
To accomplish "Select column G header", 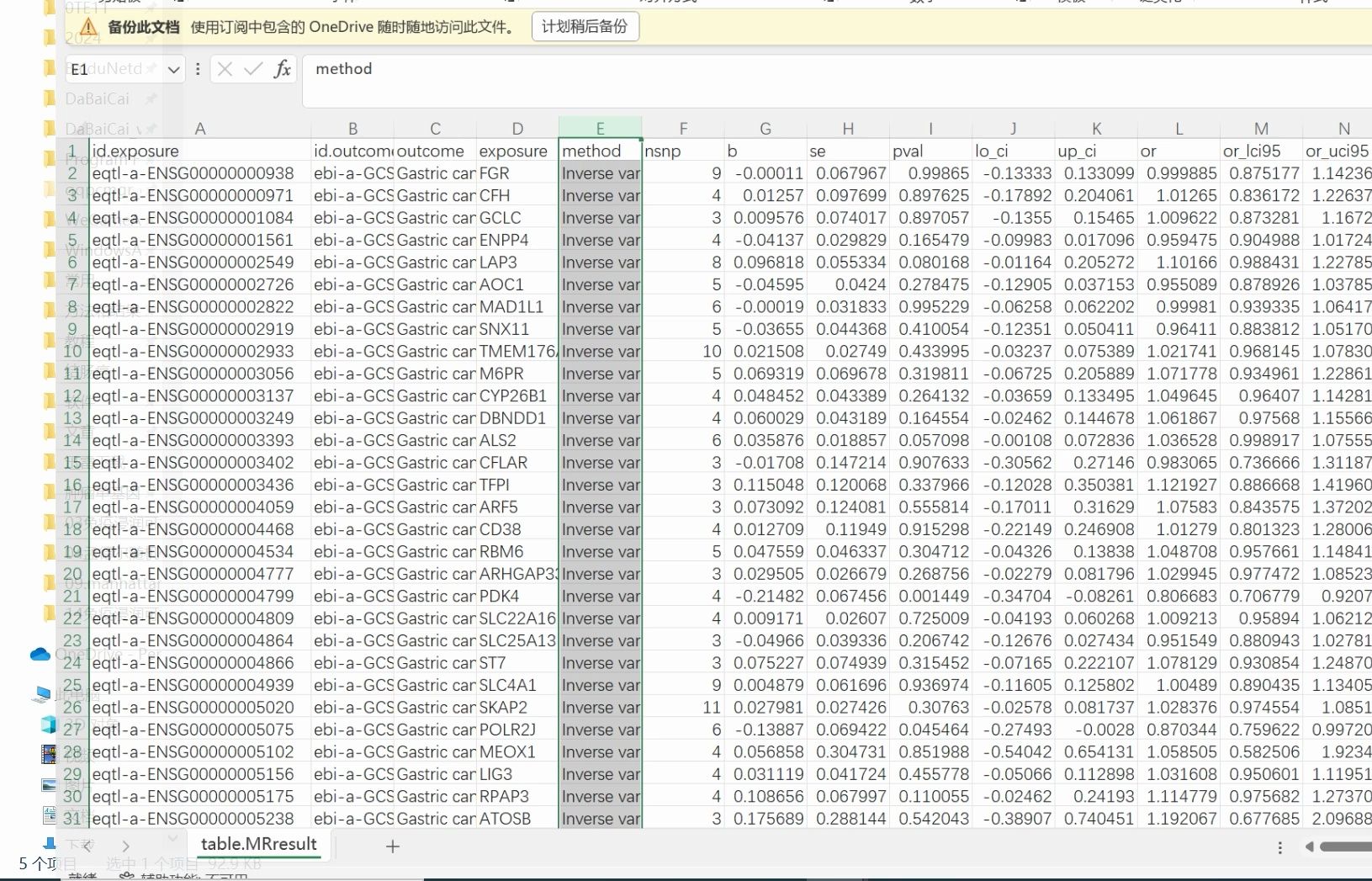I will 765,129.
